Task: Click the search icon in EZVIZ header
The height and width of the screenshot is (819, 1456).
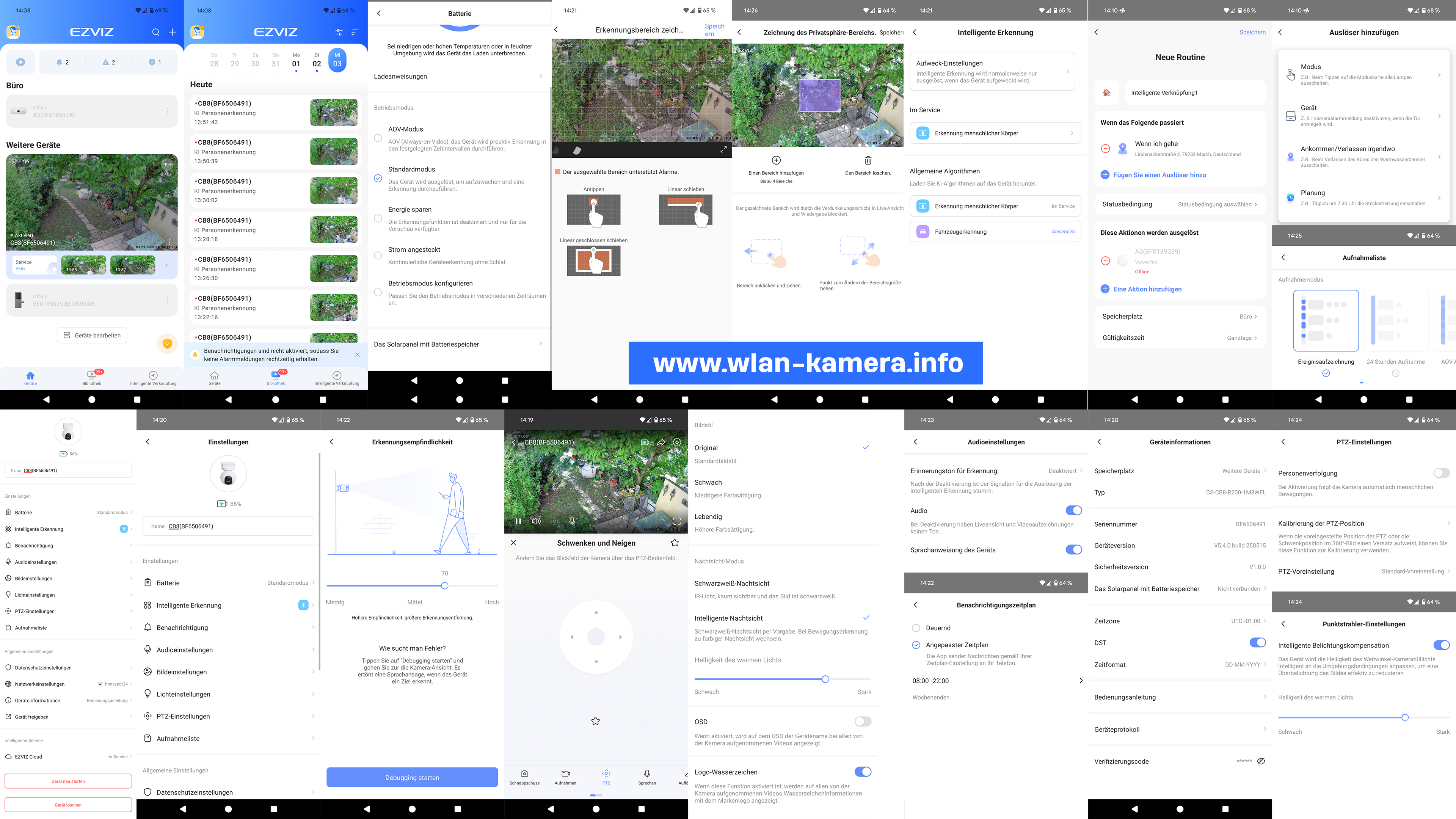Action: (x=155, y=32)
